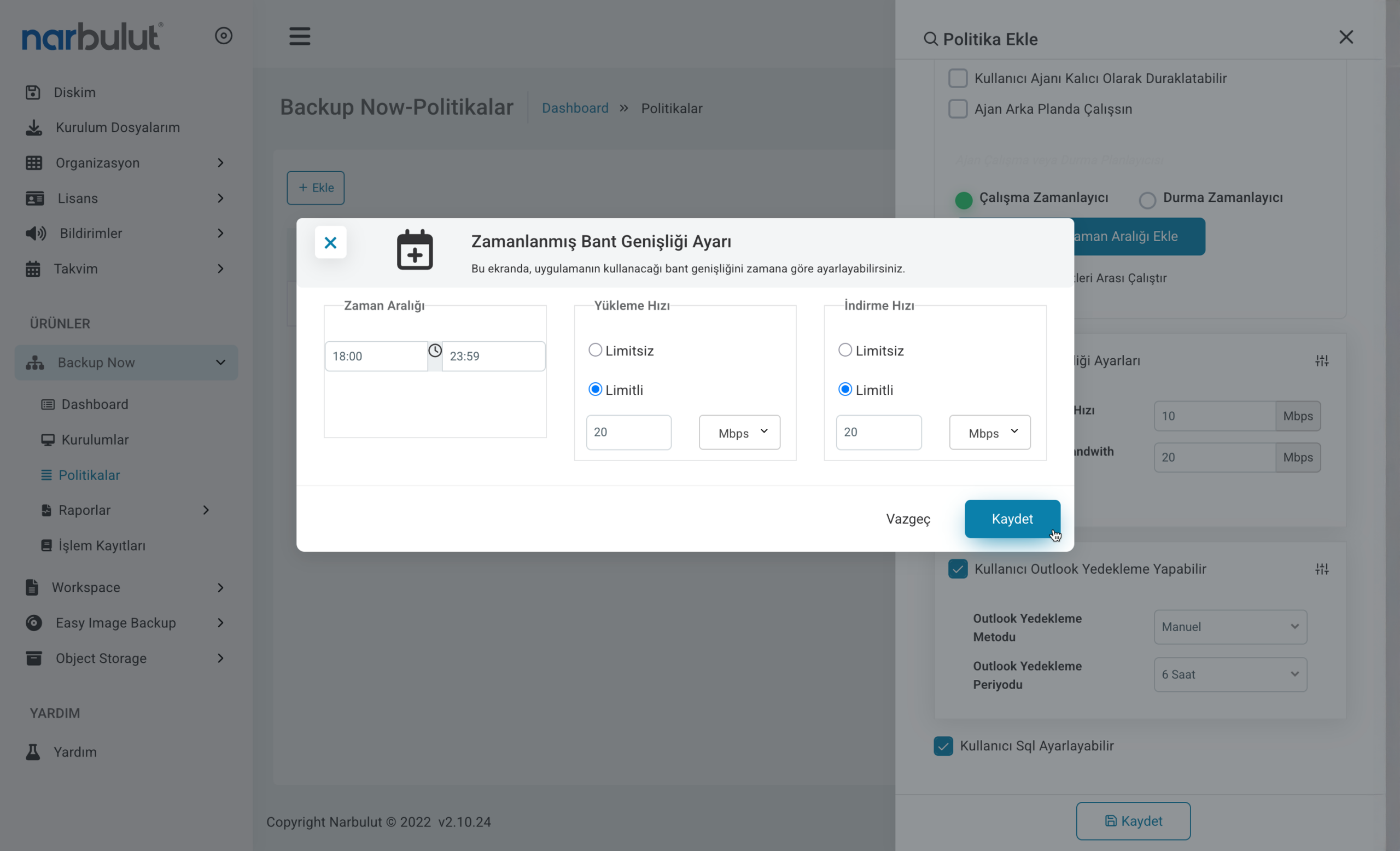
Task: Open İndirme Hızı Mbps unit dropdown
Action: pyautogui.click(x=990, y=432)
